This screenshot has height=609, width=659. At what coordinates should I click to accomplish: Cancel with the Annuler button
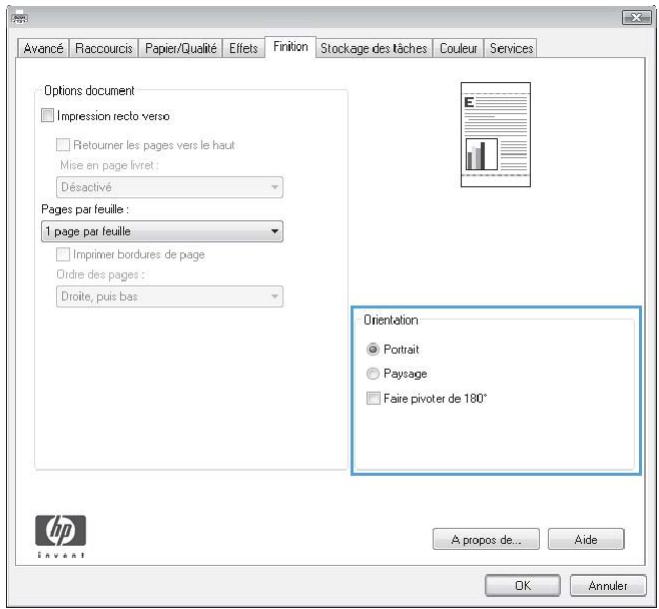click(x=608, y=585)
